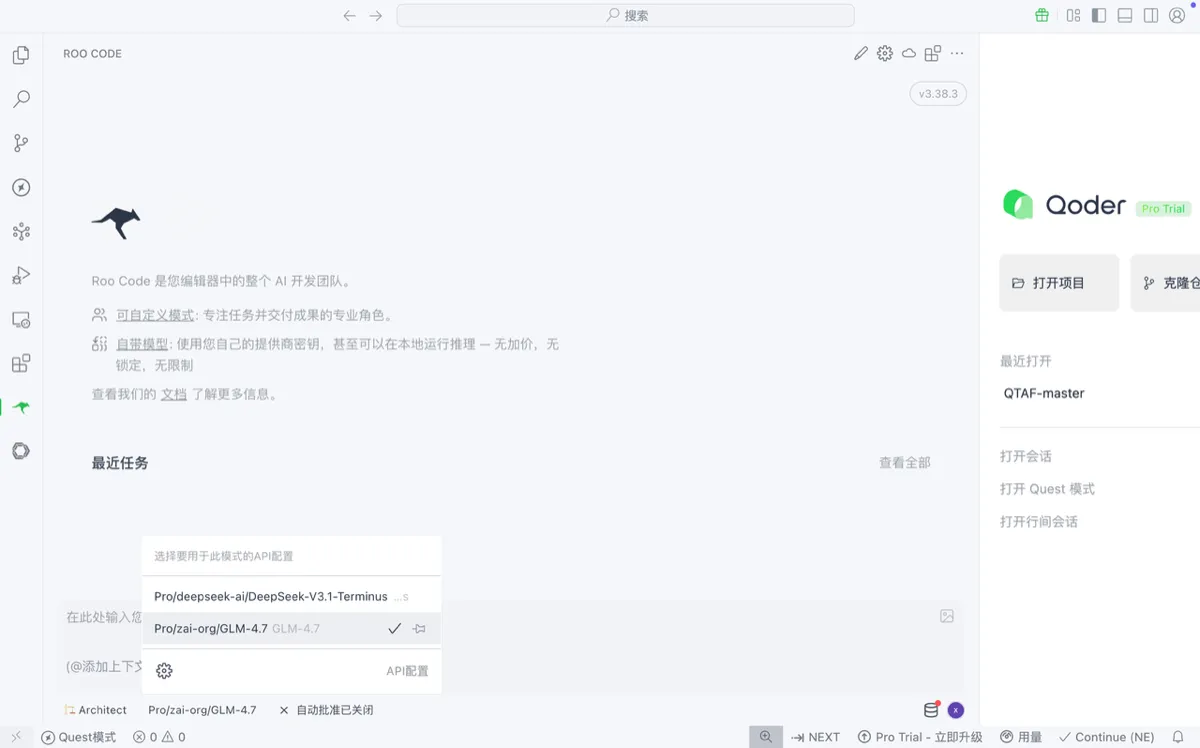Open the more actions ellipsis menu
This screenshot has height=748, width=1200.
coord(957,54)
